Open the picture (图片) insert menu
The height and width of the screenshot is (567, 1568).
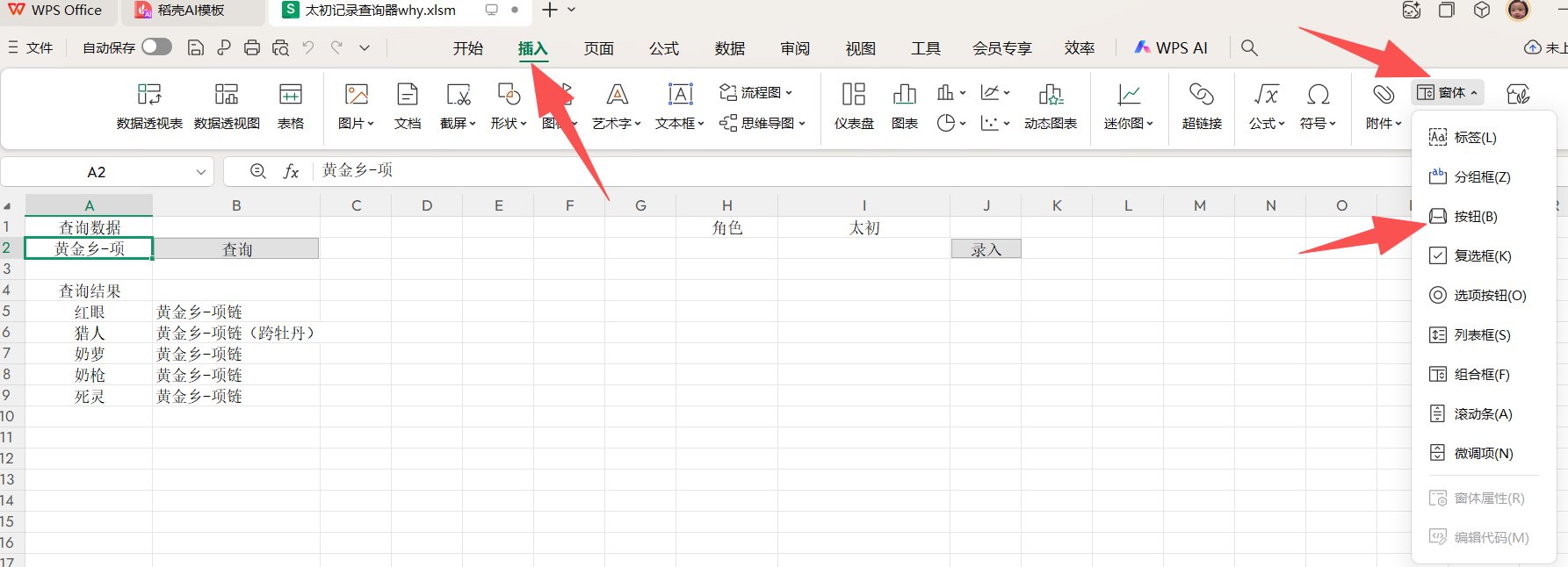356,105
